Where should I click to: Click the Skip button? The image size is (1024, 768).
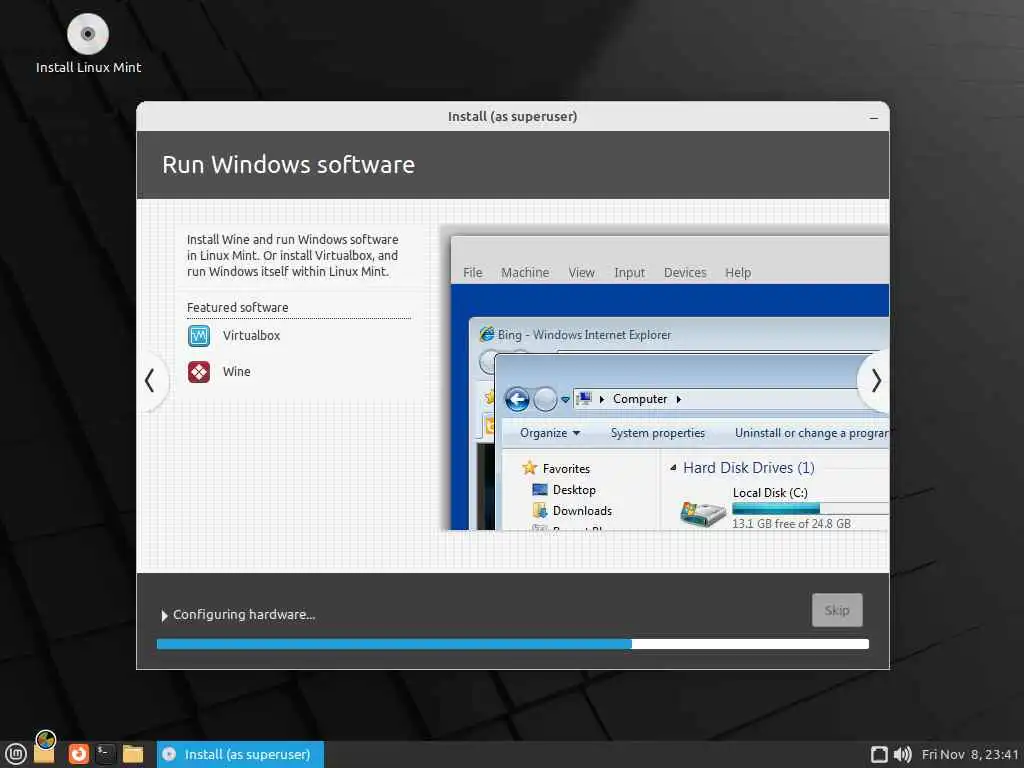point(837,610)
